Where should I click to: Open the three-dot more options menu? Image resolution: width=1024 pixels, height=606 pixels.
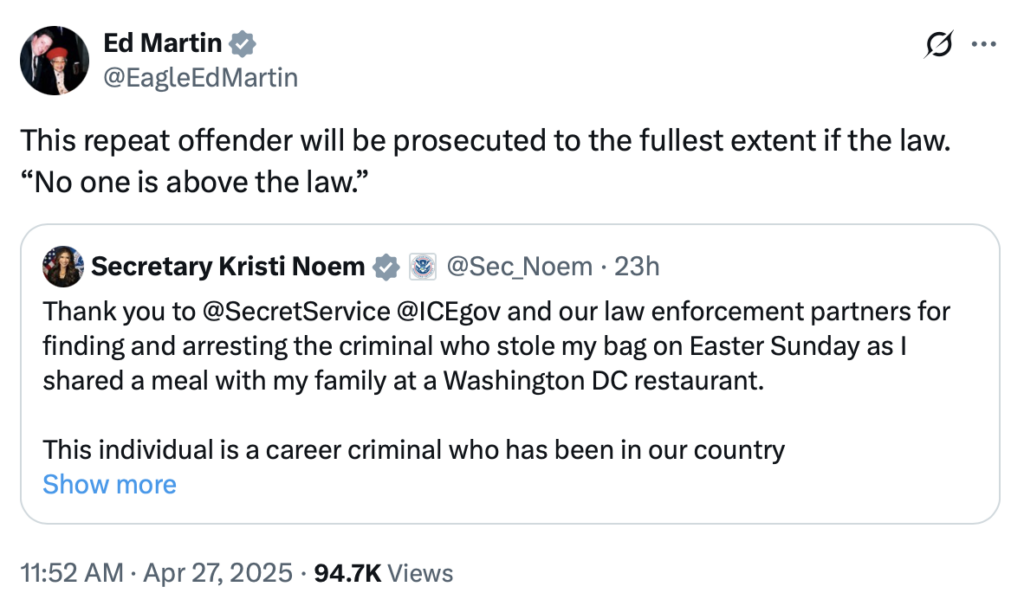coord(984,44)
